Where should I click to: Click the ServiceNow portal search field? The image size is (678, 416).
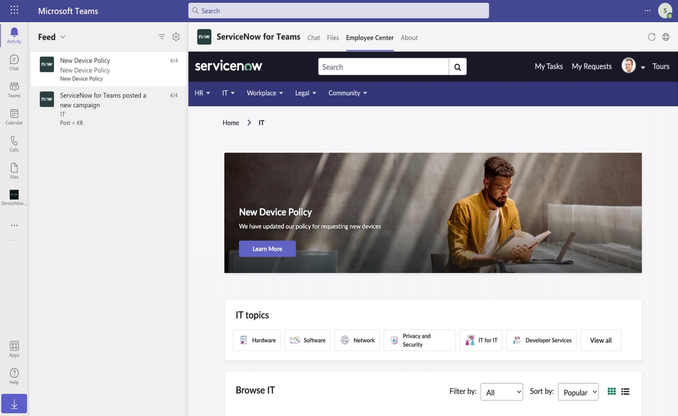[x=384, y=67]
